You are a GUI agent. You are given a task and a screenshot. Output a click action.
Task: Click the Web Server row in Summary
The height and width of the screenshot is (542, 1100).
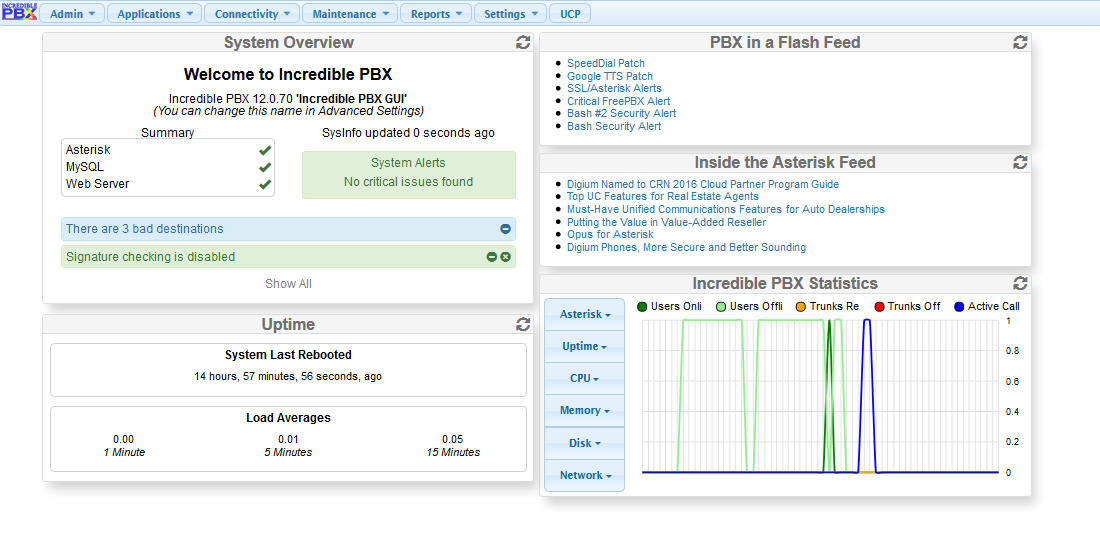[168, 184]
